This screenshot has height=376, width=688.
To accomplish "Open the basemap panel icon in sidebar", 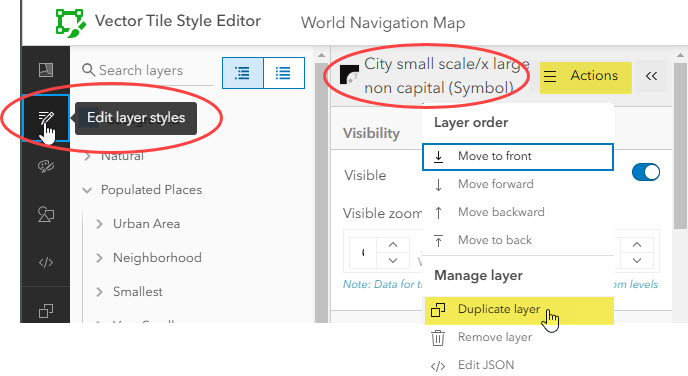I will click(46, 70).
